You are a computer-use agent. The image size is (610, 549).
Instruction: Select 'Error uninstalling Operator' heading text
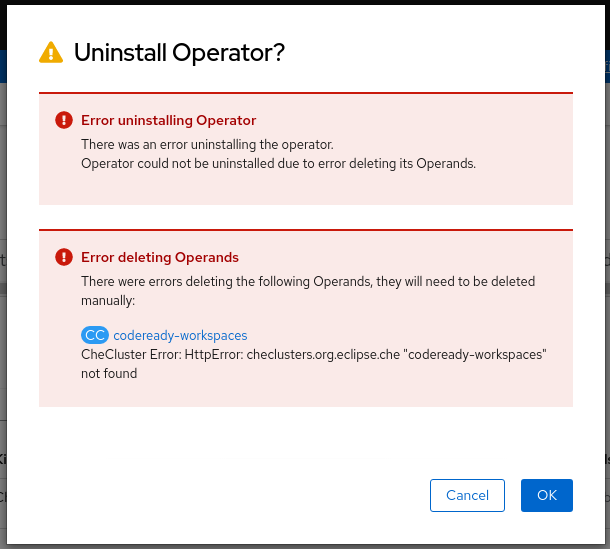coord(168,120)
